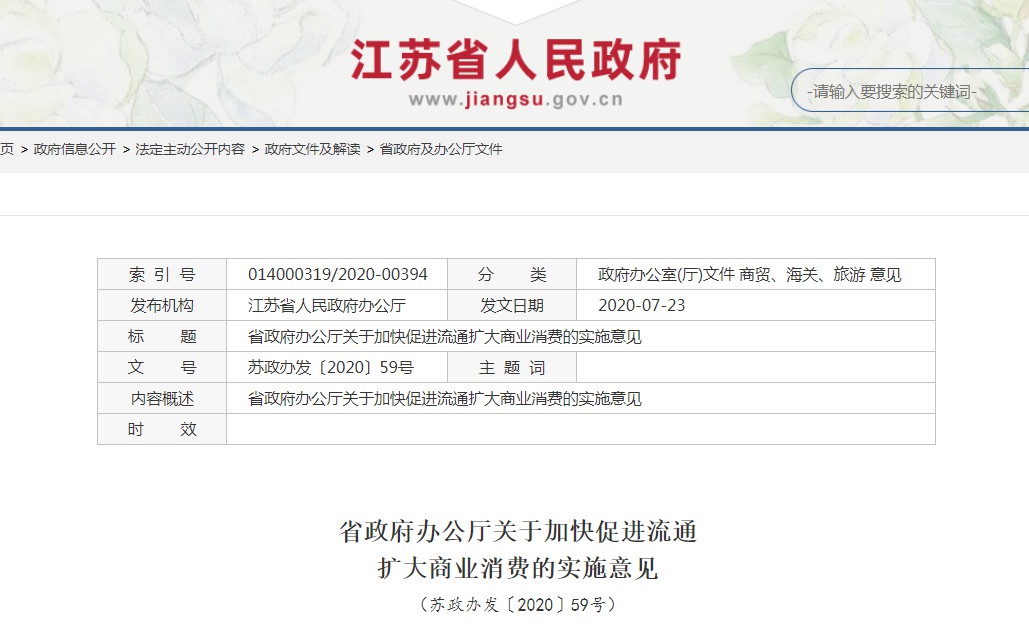
Task: Click the 索引号 label cell
Action: (x=162, y=275)
